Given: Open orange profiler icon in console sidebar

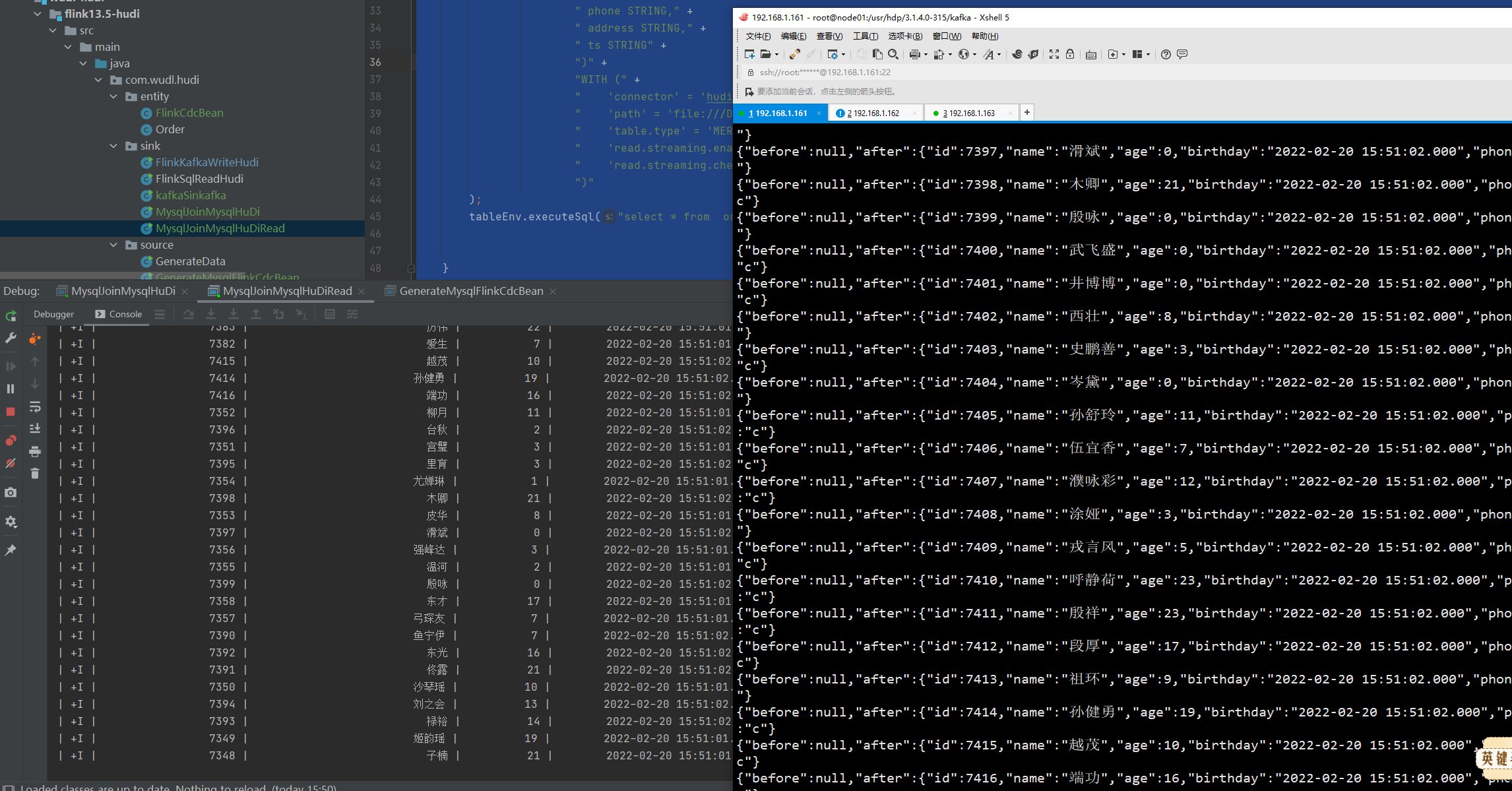Looking at the screenshot, I should click(x=35, y=339).
